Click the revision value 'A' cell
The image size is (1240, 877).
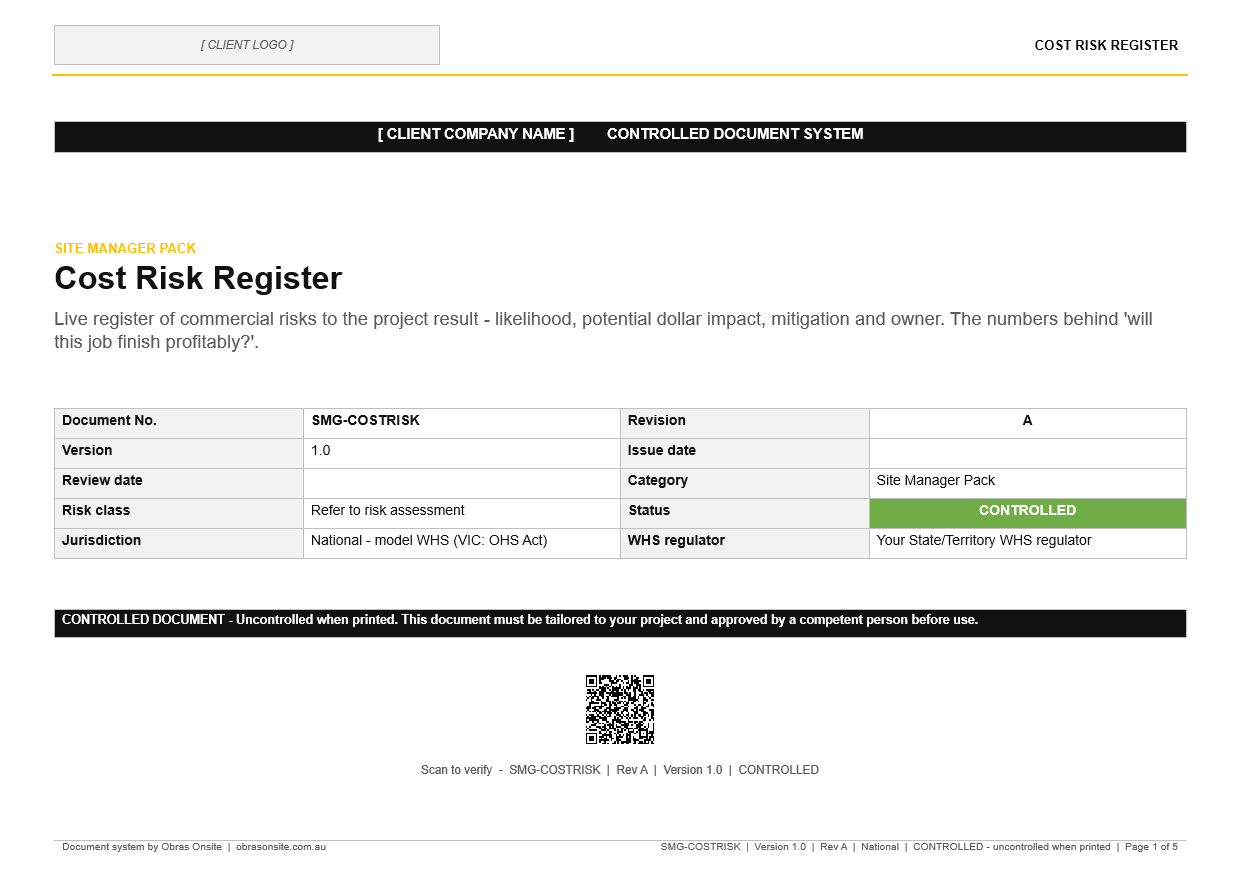point(1028,423)
